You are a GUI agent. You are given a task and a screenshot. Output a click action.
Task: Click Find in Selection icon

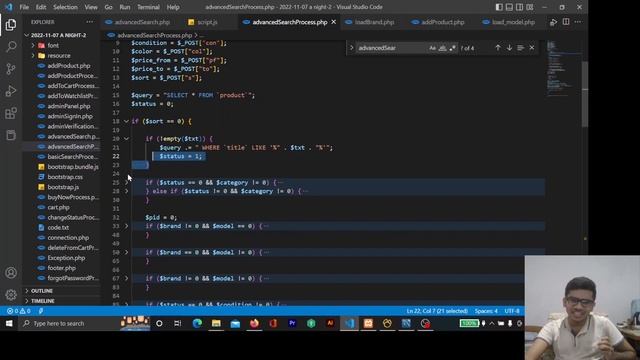pyautogui.click(x=520, y=48)
